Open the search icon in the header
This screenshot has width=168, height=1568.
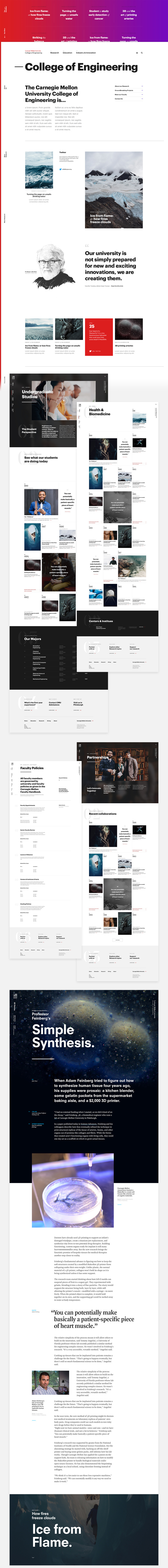coord(142,53)
